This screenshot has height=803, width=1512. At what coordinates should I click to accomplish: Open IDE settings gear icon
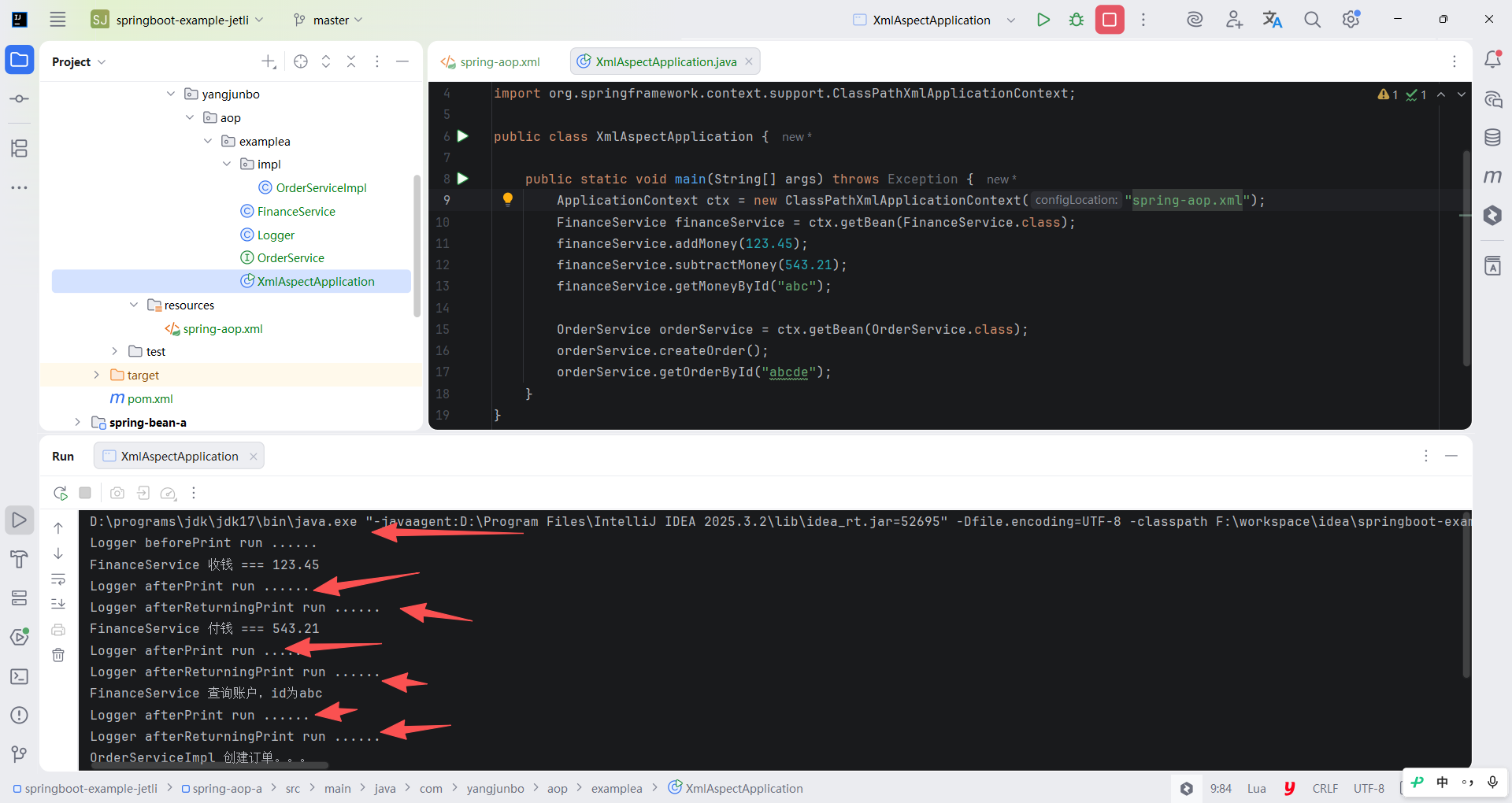pos(1351,20)
